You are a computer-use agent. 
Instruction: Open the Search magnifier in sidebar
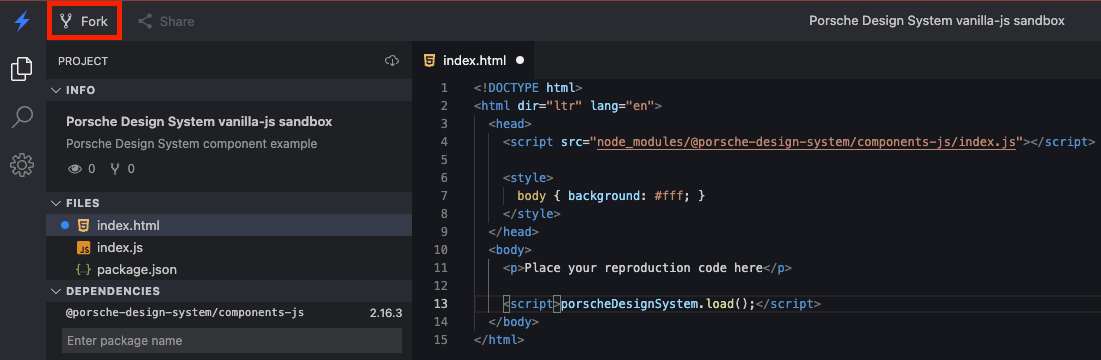tap(22, 117)
